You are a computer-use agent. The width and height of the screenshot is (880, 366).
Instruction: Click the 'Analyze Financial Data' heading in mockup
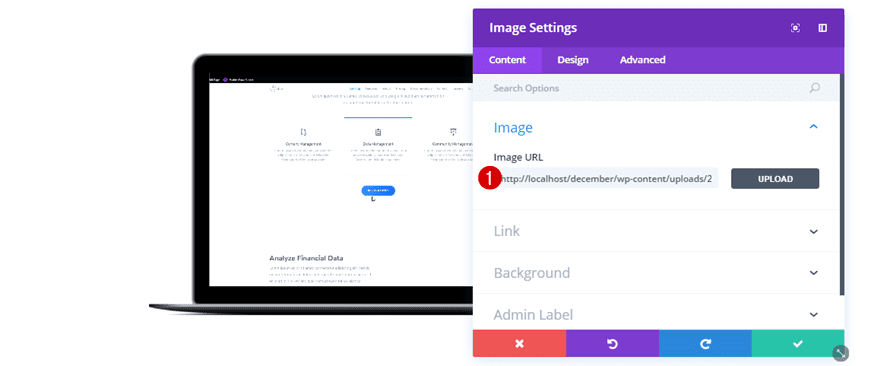point(306,258)
